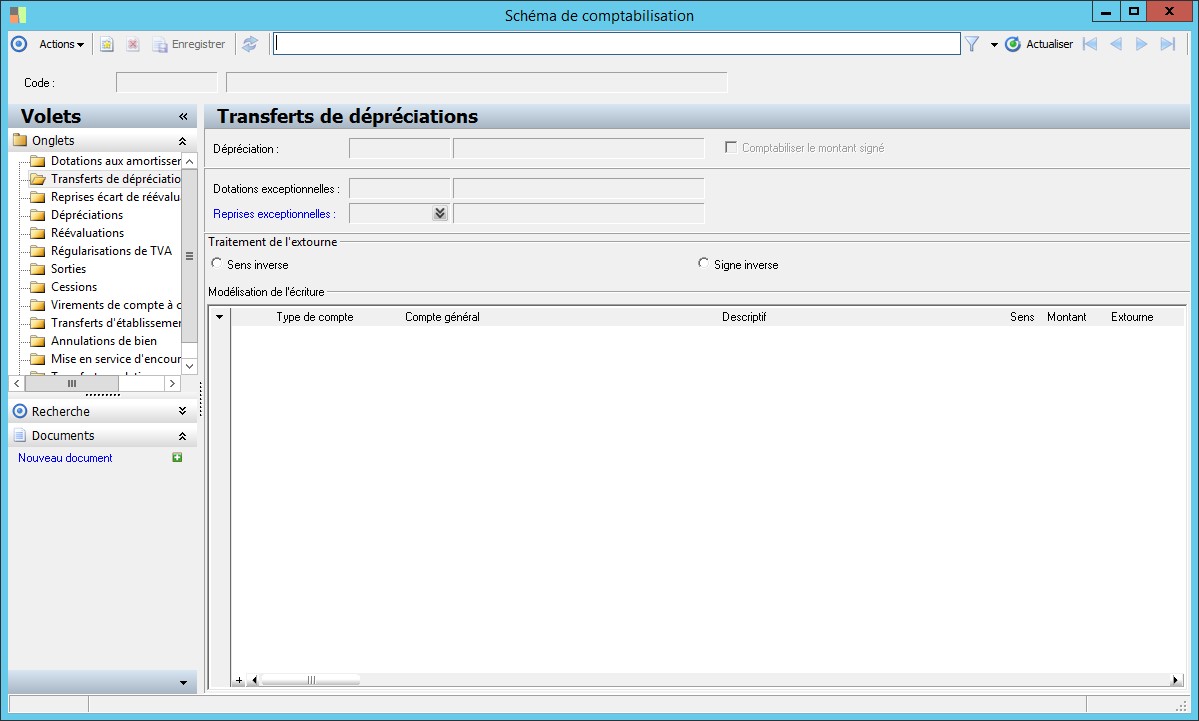Toggle Comptabiliser le montant signé checkbox
Image resolution: width=1199 pixels, height=721 pixels.
pyautogui.click(x=731, y=148)
